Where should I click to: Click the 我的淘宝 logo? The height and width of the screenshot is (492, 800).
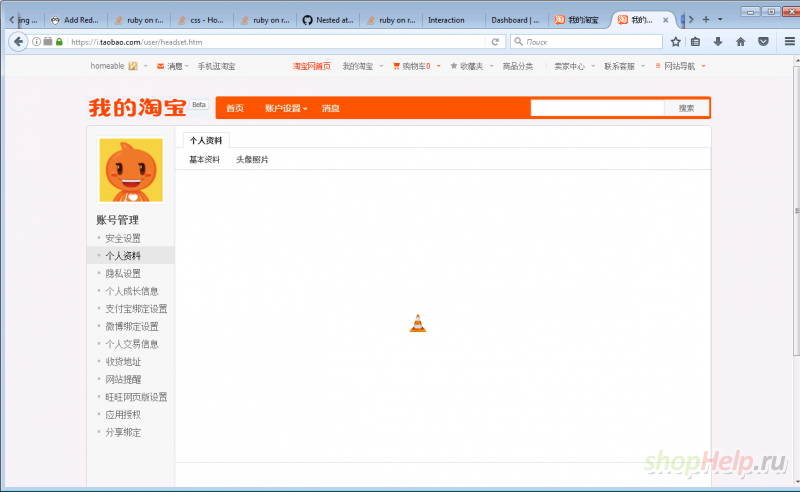137,108
